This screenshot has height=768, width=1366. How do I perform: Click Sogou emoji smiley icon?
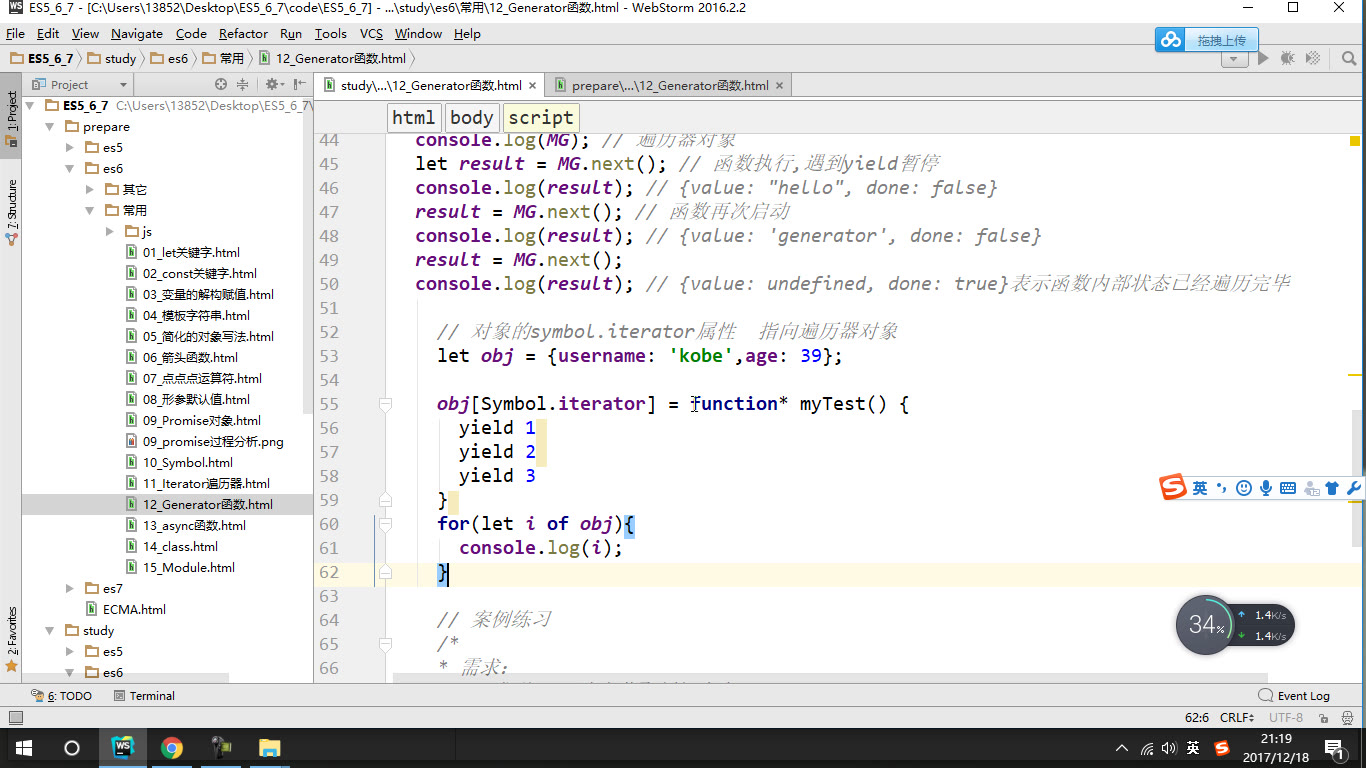click(1243, 488)
